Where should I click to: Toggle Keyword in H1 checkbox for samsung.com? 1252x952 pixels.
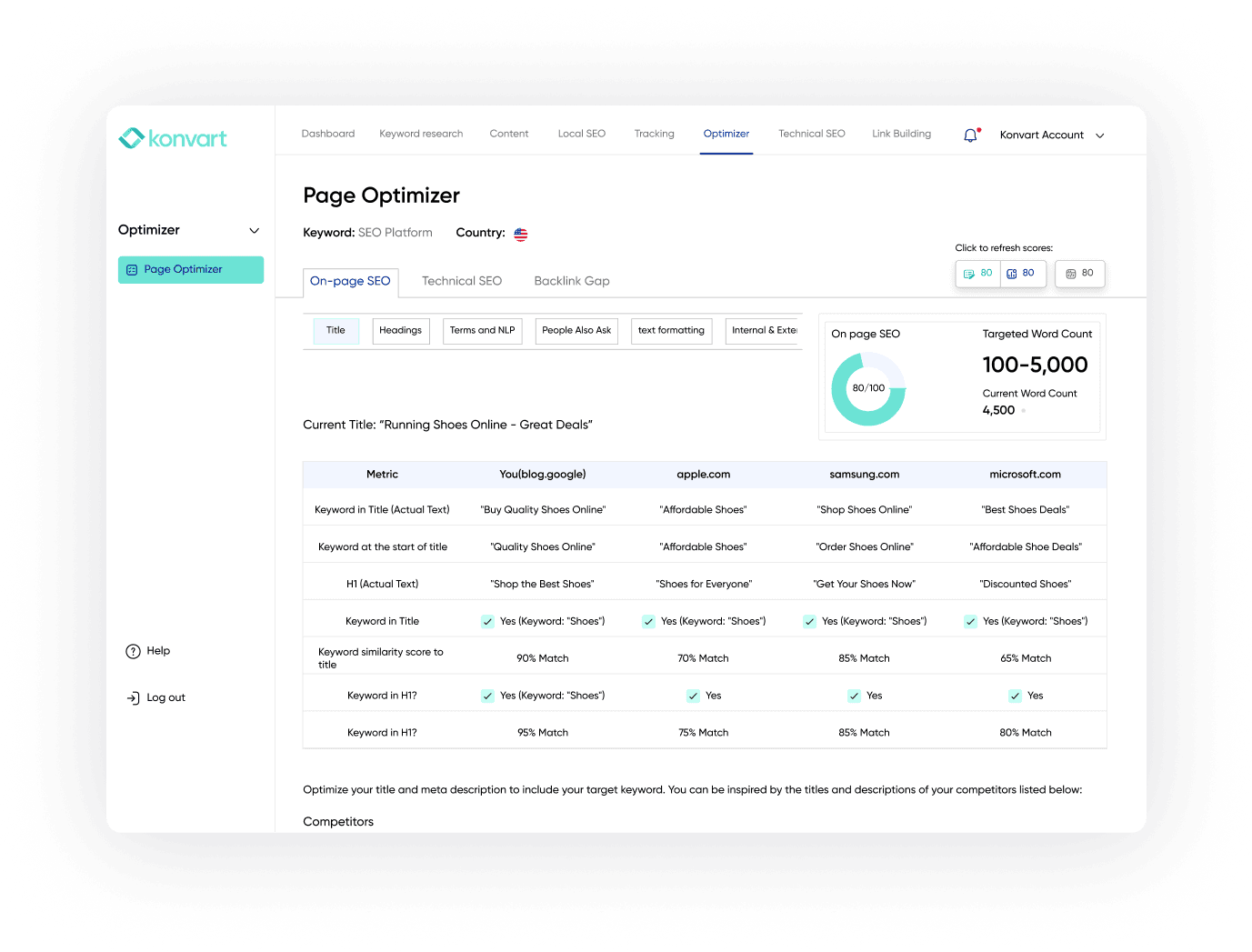(854, 696)
